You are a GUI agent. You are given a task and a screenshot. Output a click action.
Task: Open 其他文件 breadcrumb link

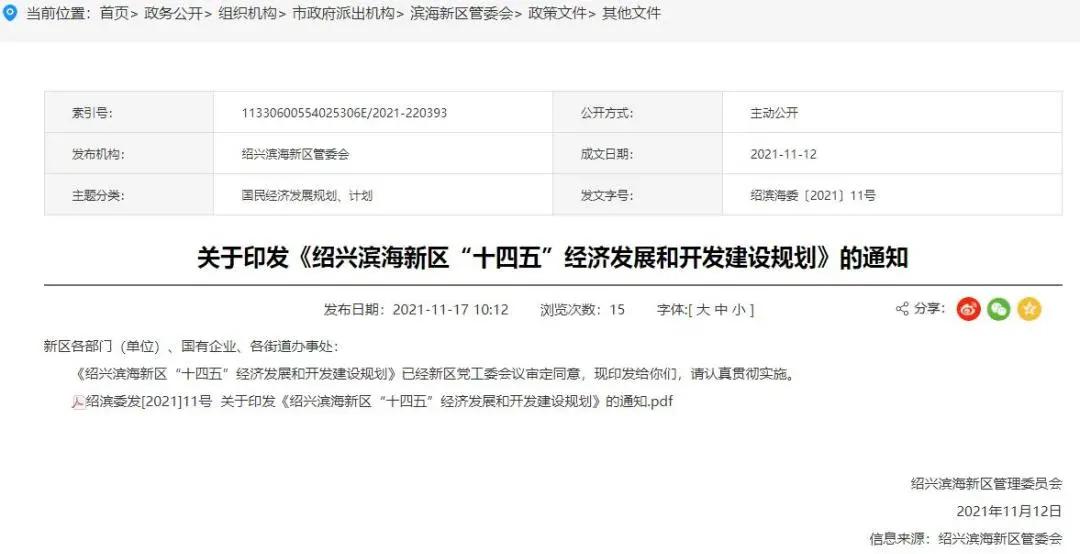(x=632, y=14)
